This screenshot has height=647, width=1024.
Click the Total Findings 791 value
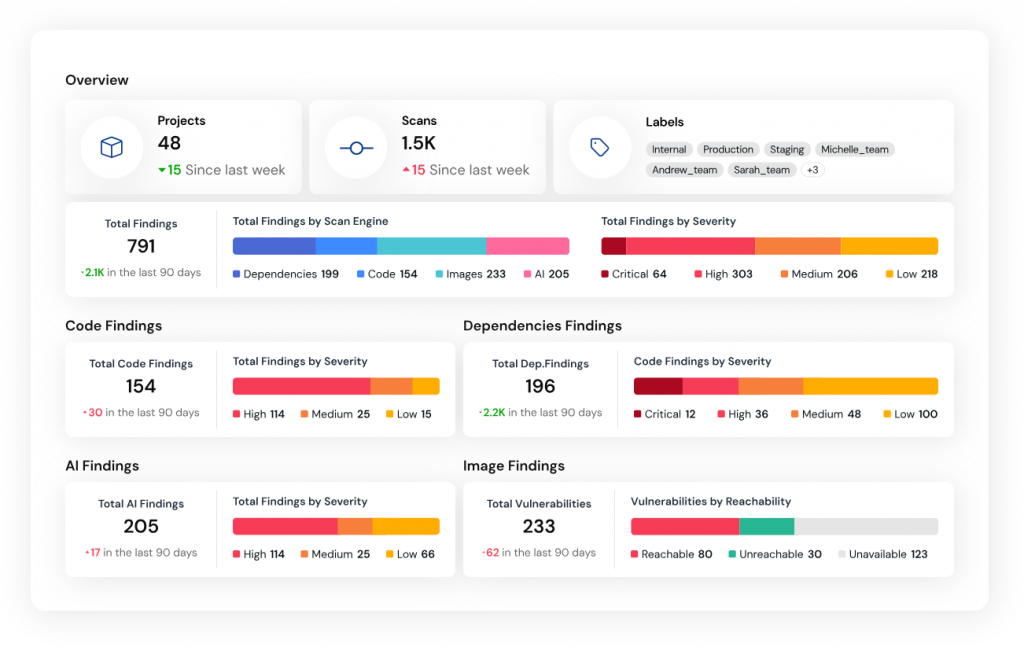[x=142, y=246]
